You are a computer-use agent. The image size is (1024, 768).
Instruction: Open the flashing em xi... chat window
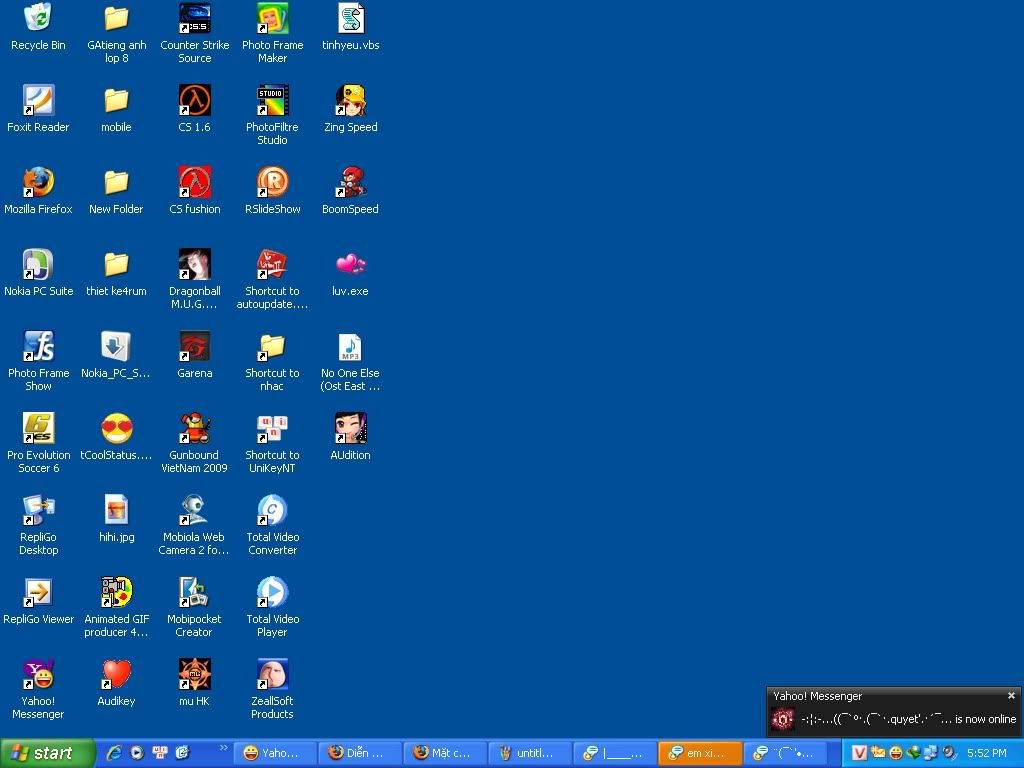[x=700, y=753]
